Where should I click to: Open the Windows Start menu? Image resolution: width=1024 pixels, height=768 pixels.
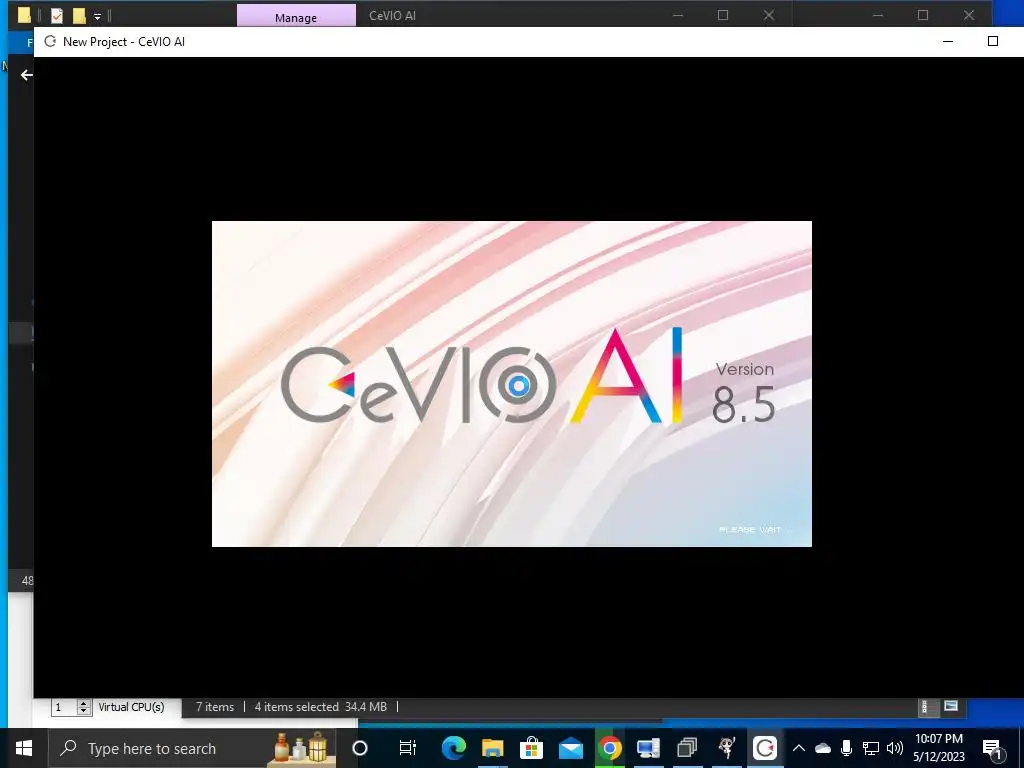[x=24, y=748]
